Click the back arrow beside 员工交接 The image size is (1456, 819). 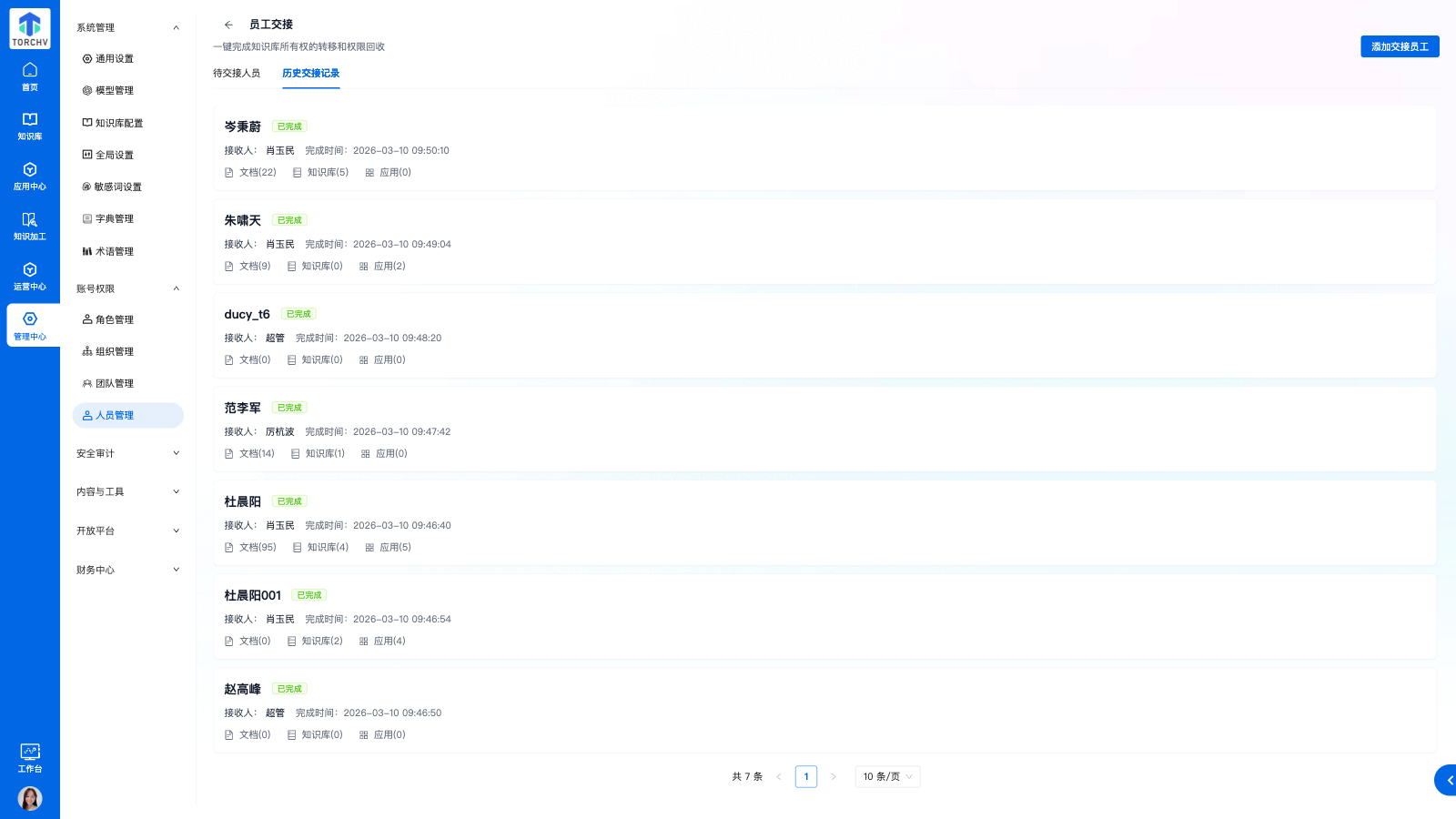tap(228, 25)
